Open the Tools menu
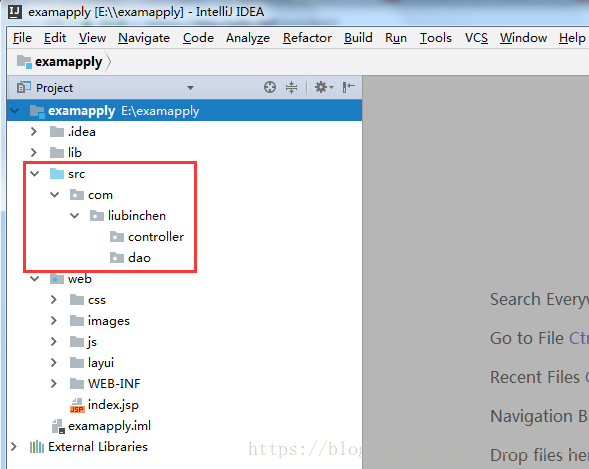The image size is (589, 469). click(x=436, y=38)
